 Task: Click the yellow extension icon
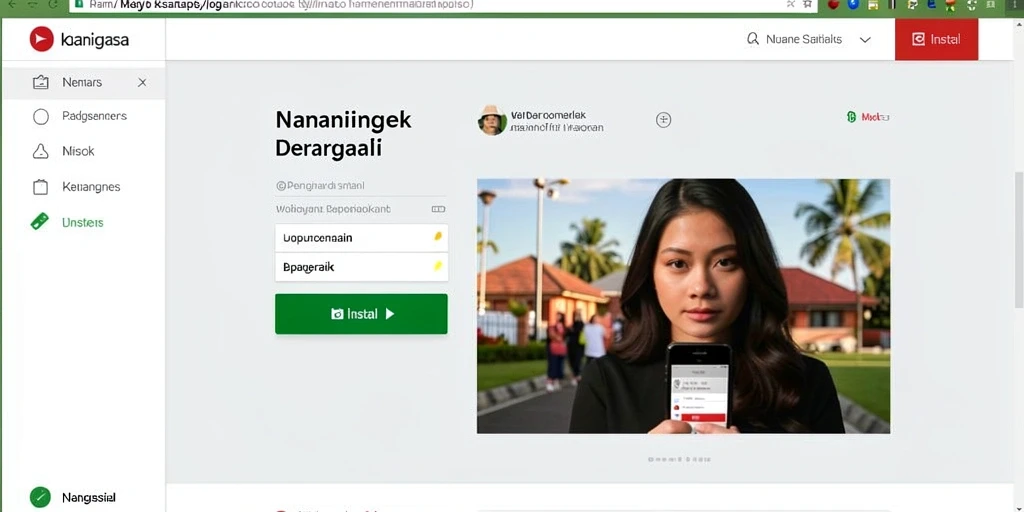tap(872, 4)
